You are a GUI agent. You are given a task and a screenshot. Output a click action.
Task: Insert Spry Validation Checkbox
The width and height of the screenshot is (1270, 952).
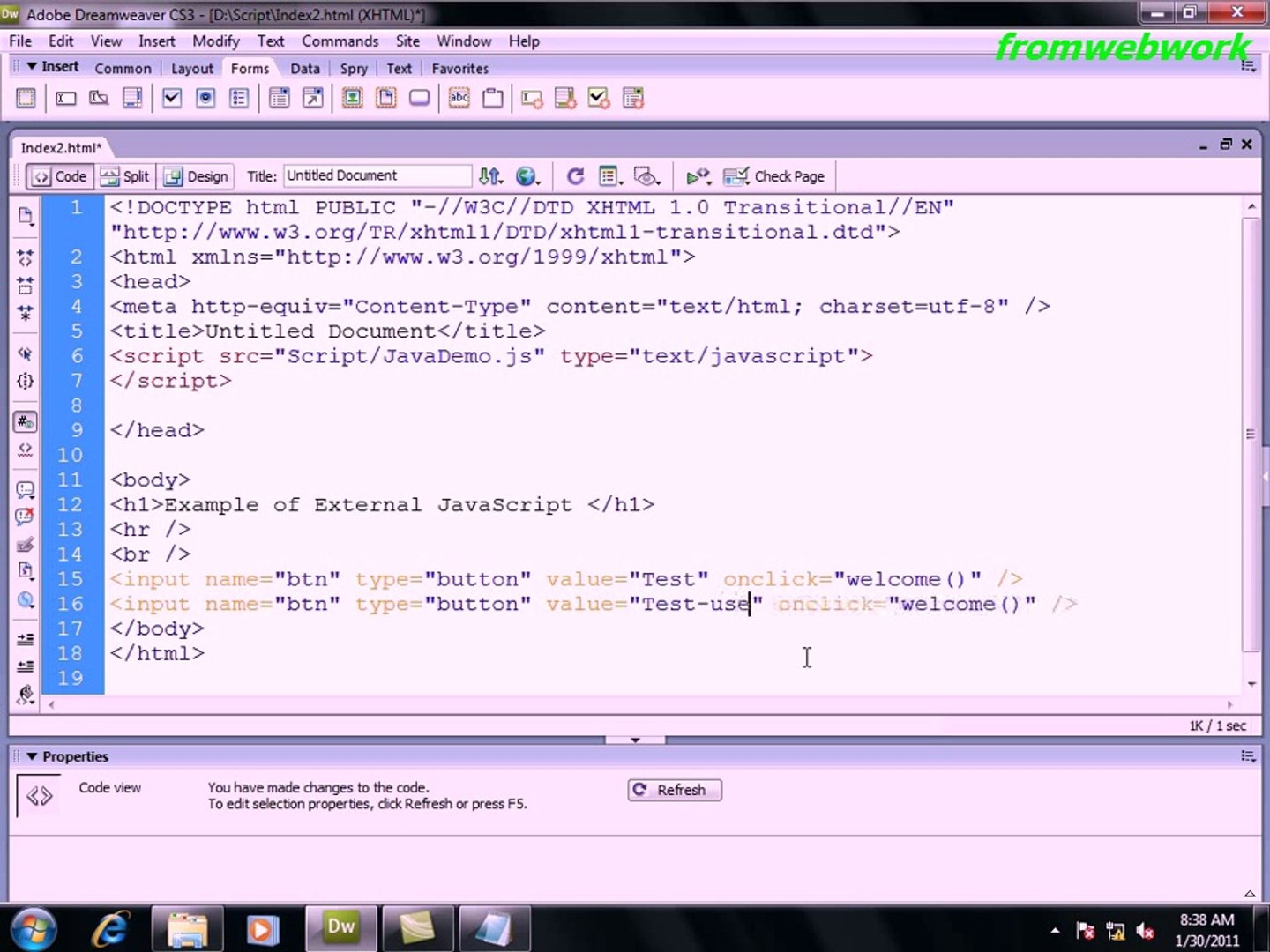599,98
